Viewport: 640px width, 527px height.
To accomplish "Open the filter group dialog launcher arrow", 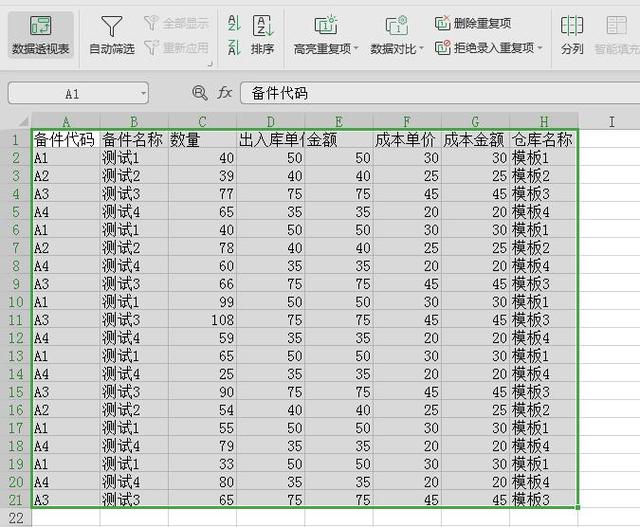I will tap(211, 64).
